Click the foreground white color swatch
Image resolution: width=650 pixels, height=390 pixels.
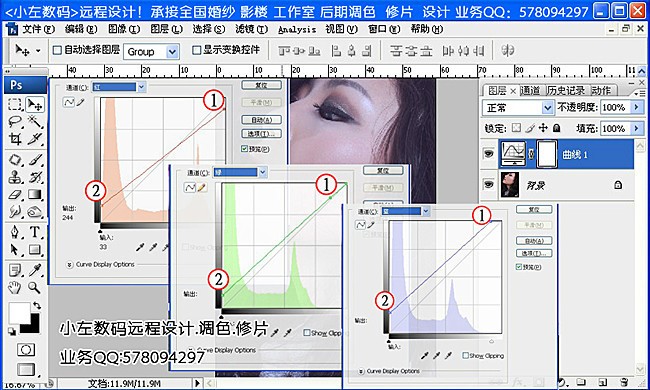click(x=19, y=312)
